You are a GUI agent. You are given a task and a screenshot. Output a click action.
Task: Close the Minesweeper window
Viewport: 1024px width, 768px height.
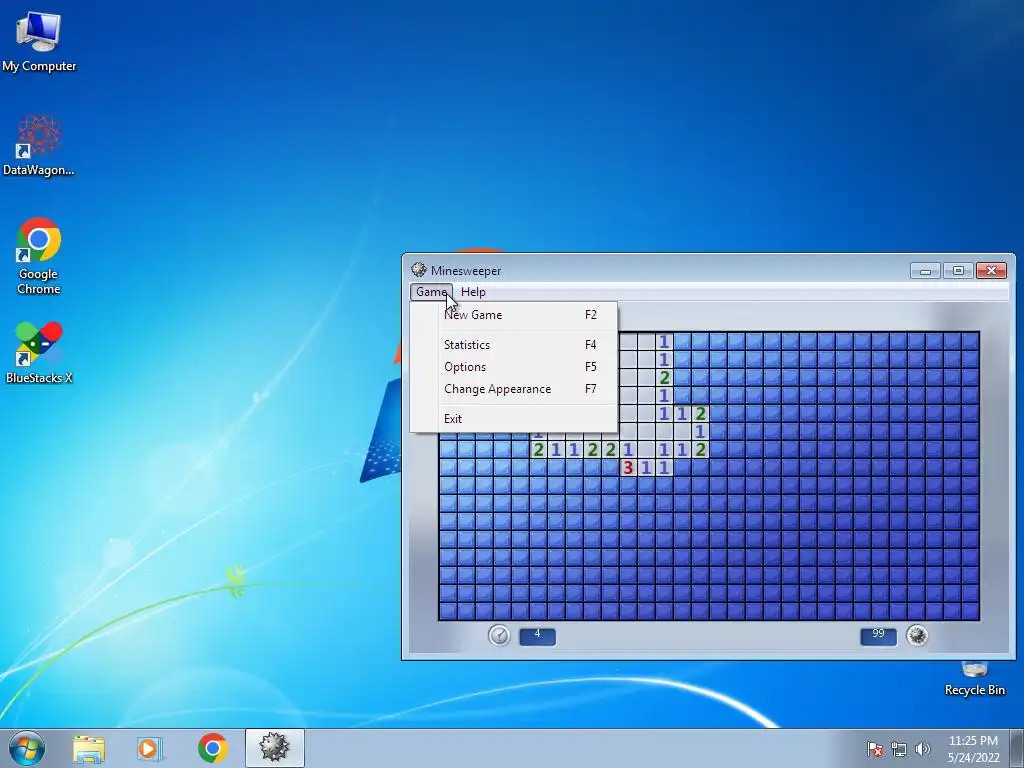coord(991,270)
